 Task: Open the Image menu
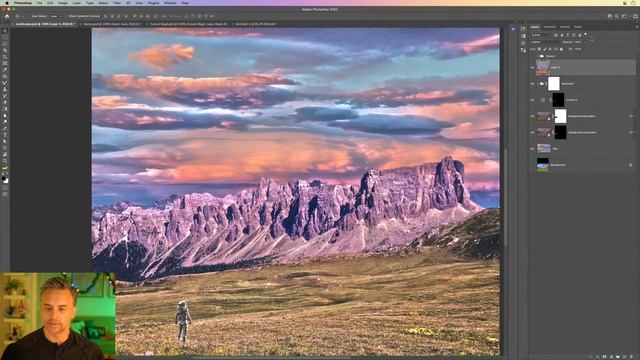point(62,3)
